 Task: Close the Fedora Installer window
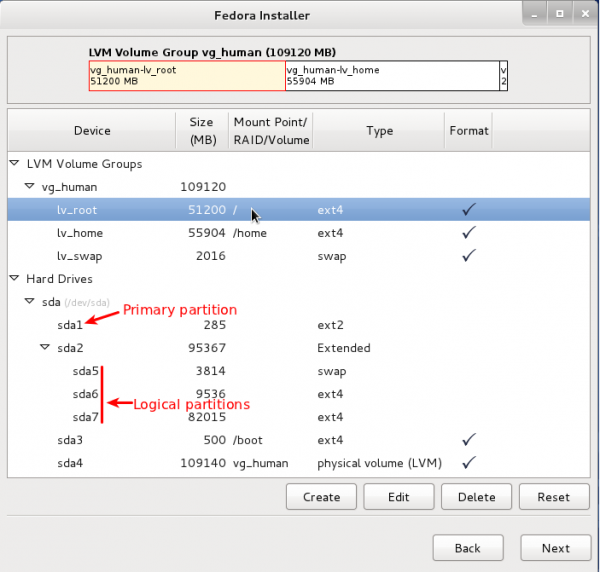click(x=585, y=14)
